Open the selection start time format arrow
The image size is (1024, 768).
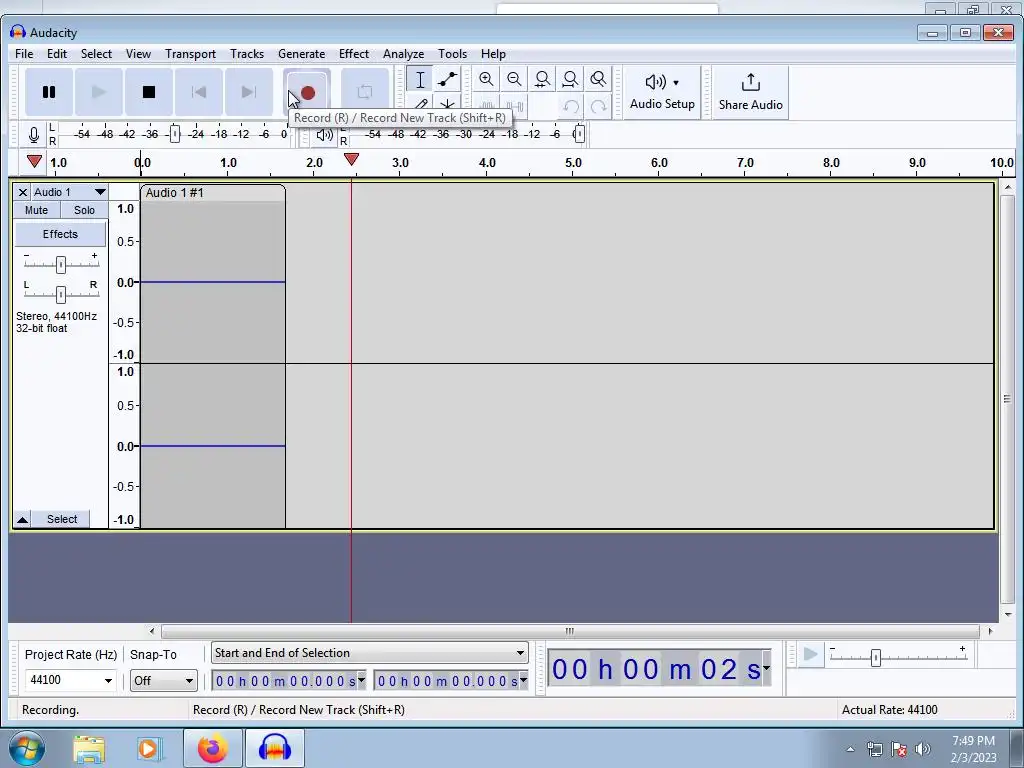(x=361, y=680)
